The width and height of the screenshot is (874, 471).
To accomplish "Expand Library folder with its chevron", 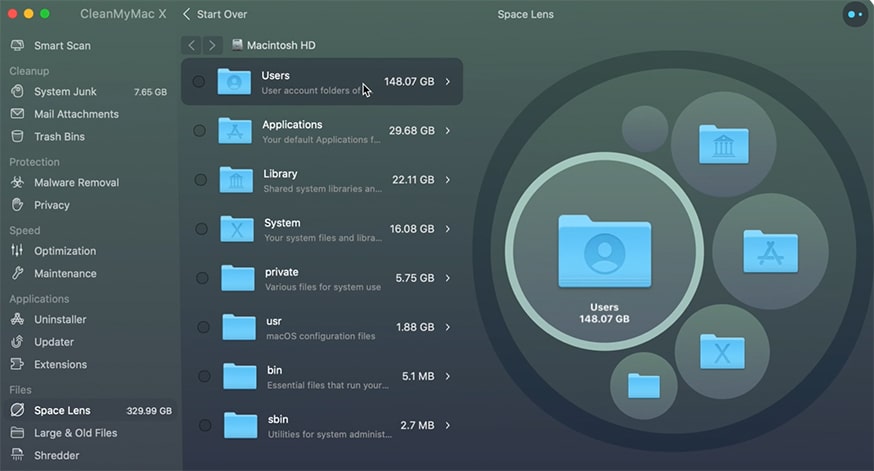I will (448, 179).
